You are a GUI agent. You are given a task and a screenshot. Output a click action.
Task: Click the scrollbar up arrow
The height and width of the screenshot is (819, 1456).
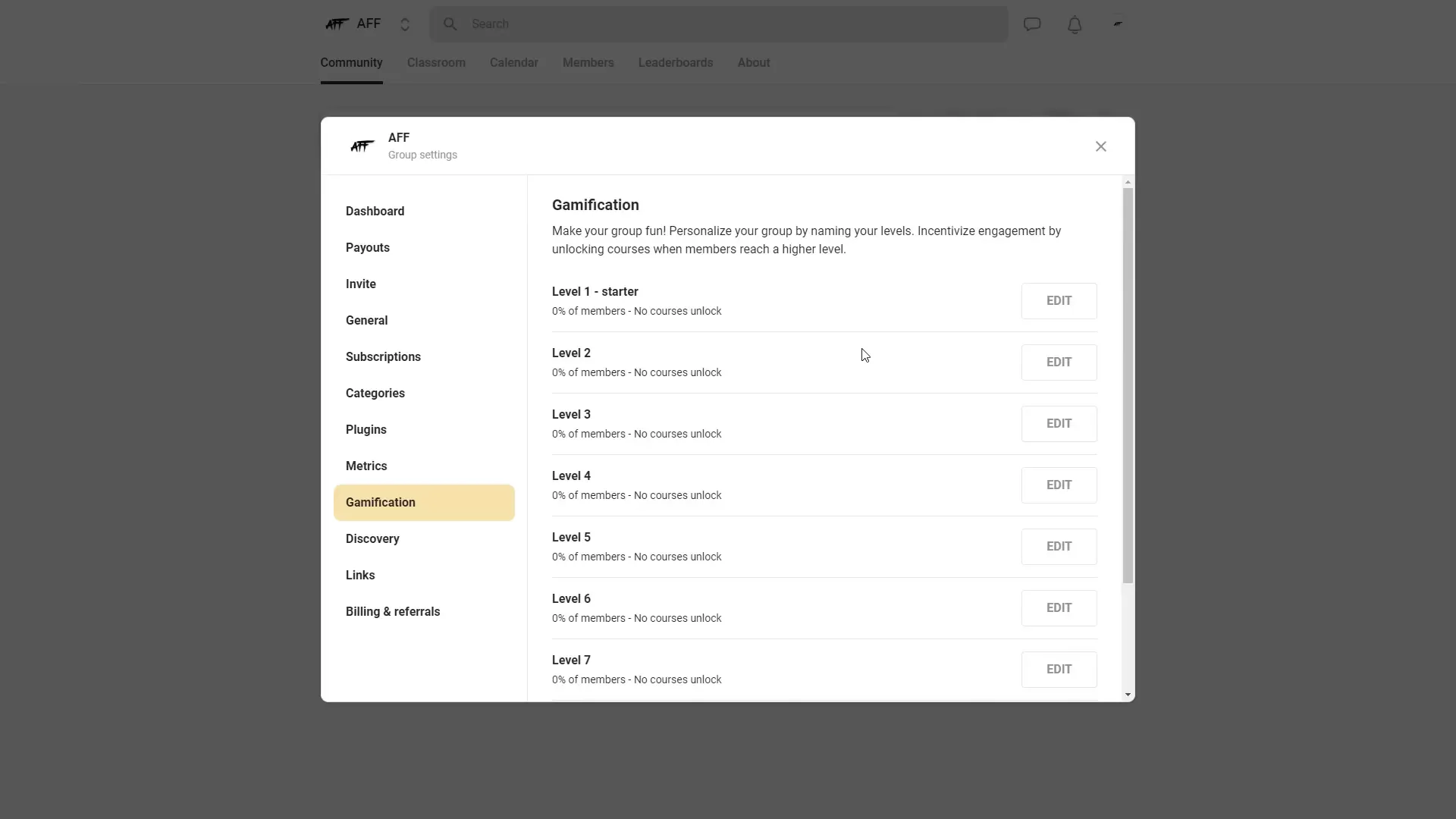pos(1128,182)
